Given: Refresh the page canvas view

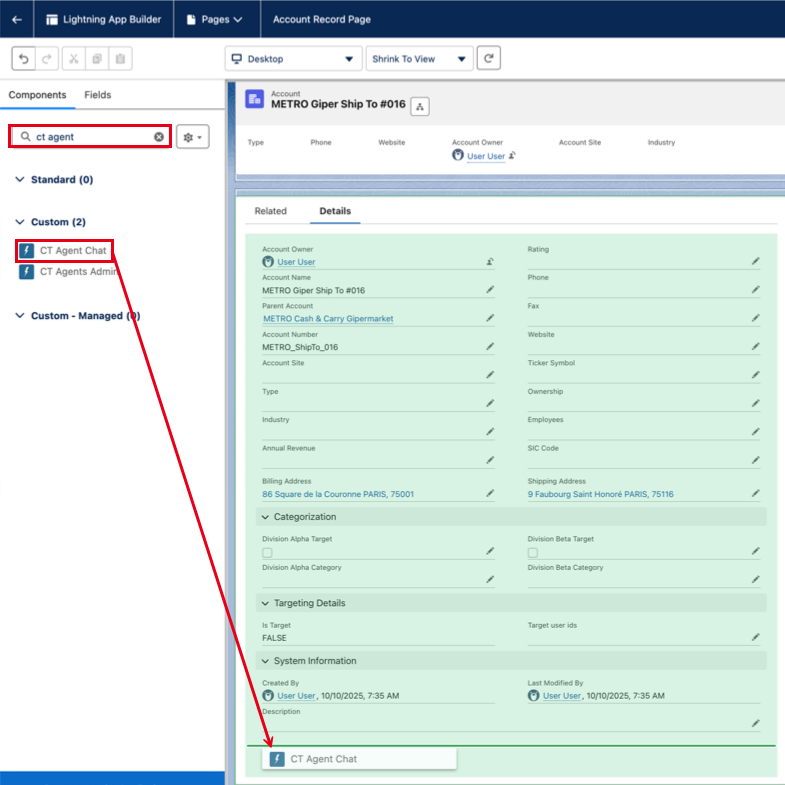Looking at the screenshot, I should tap(488, 59).
